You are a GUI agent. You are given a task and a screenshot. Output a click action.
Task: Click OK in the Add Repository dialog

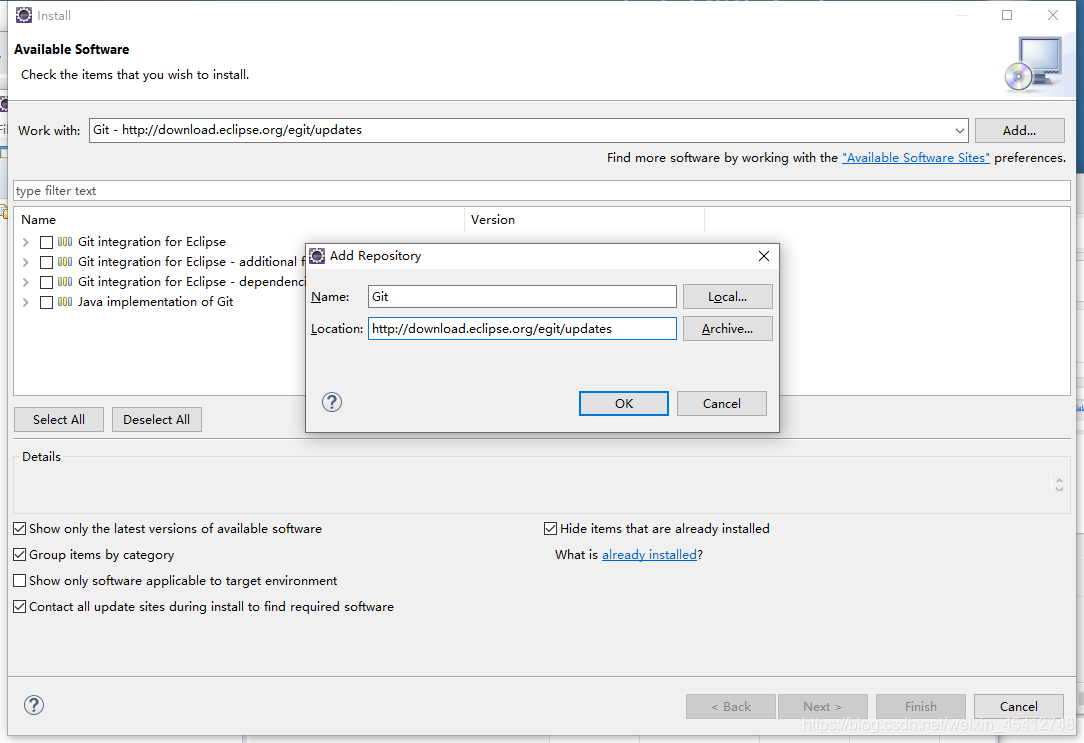624,404
